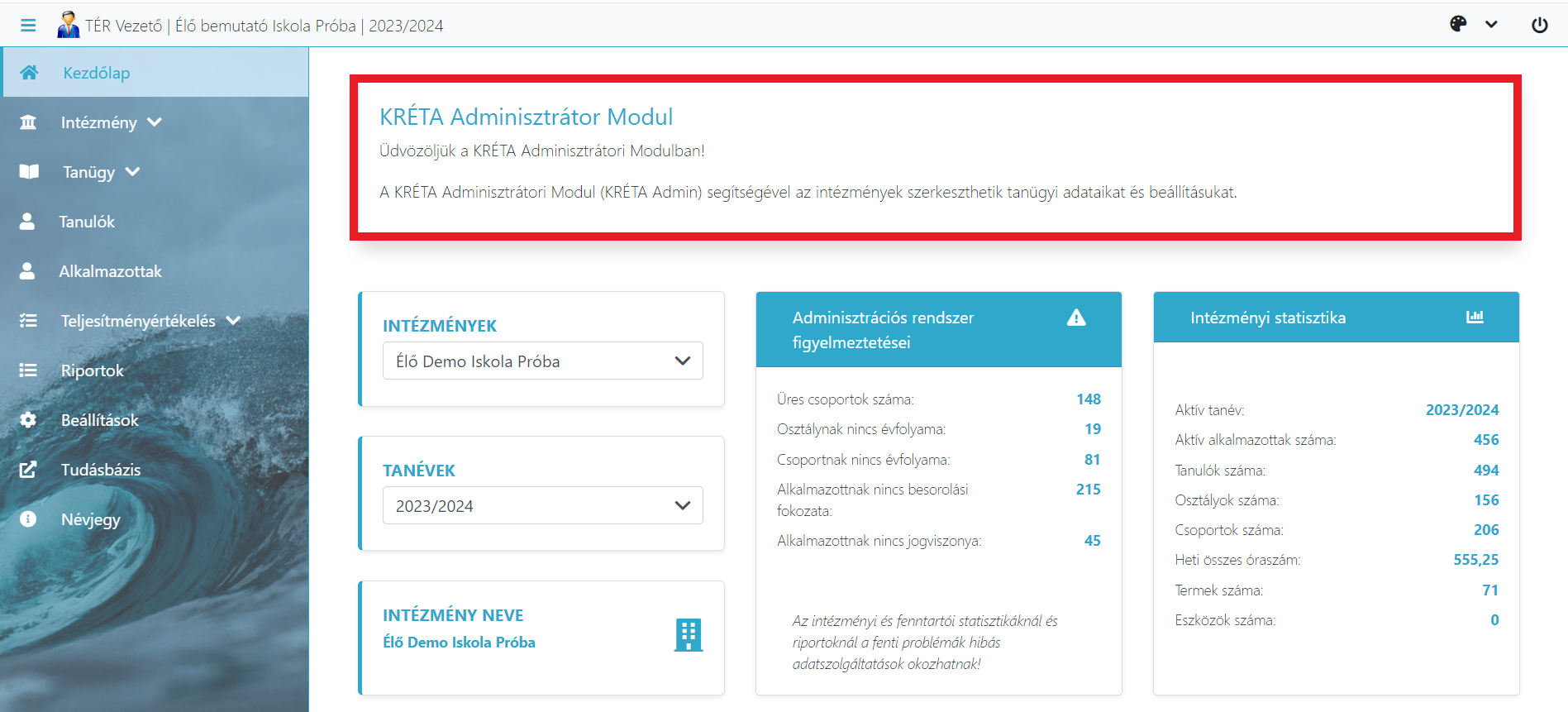Open the Intézmények dropdown showing Élő Demo Iskola Próba
1568x712 pixels.
542,361
